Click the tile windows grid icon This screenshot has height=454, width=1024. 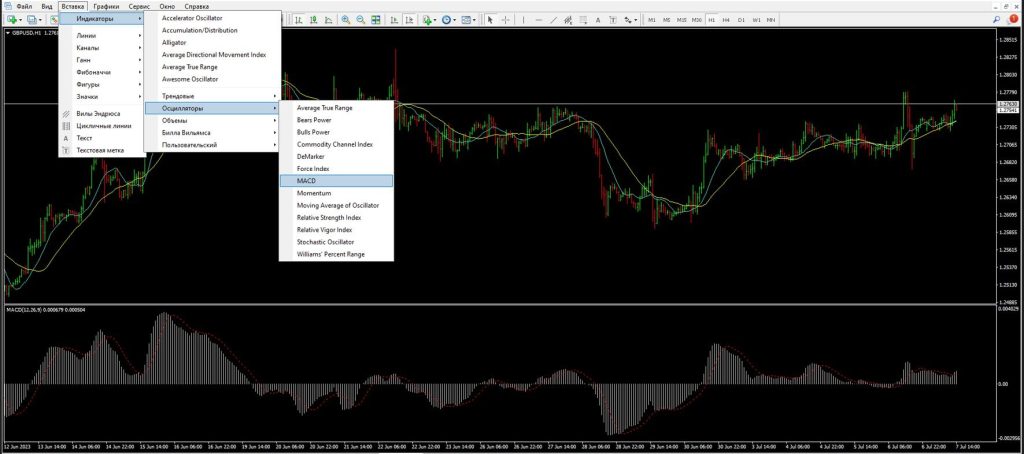(x=378, y=19)
